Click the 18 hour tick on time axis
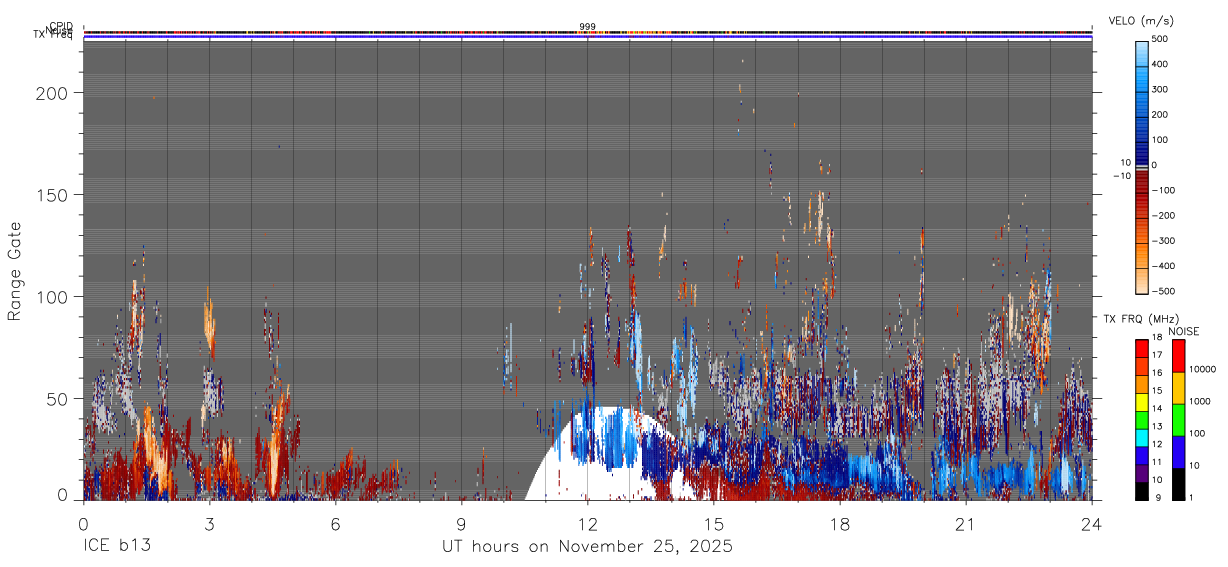The width and height of the screenshot is (1228, 567). point(839,524)
